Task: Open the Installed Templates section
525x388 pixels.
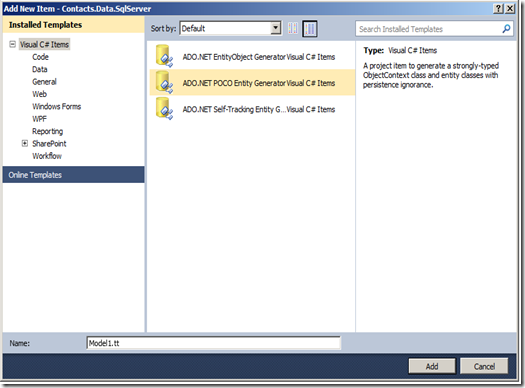Action: pos(73,25)
